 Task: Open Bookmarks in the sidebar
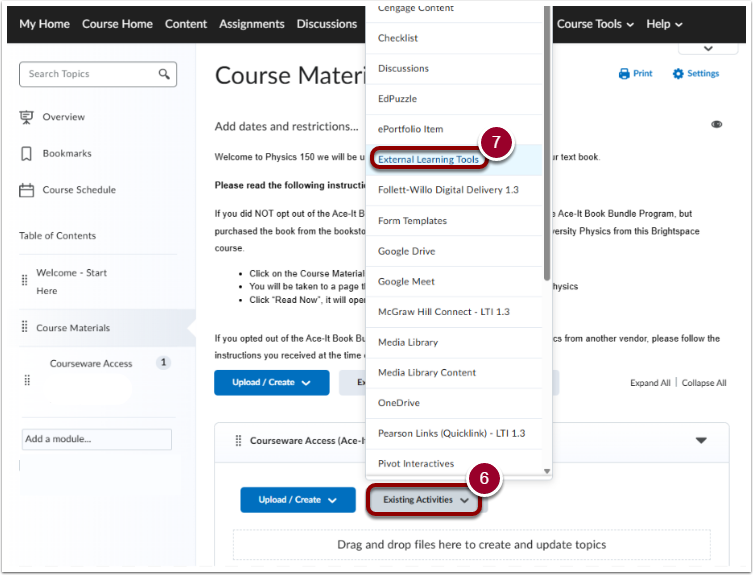(67, 154)
